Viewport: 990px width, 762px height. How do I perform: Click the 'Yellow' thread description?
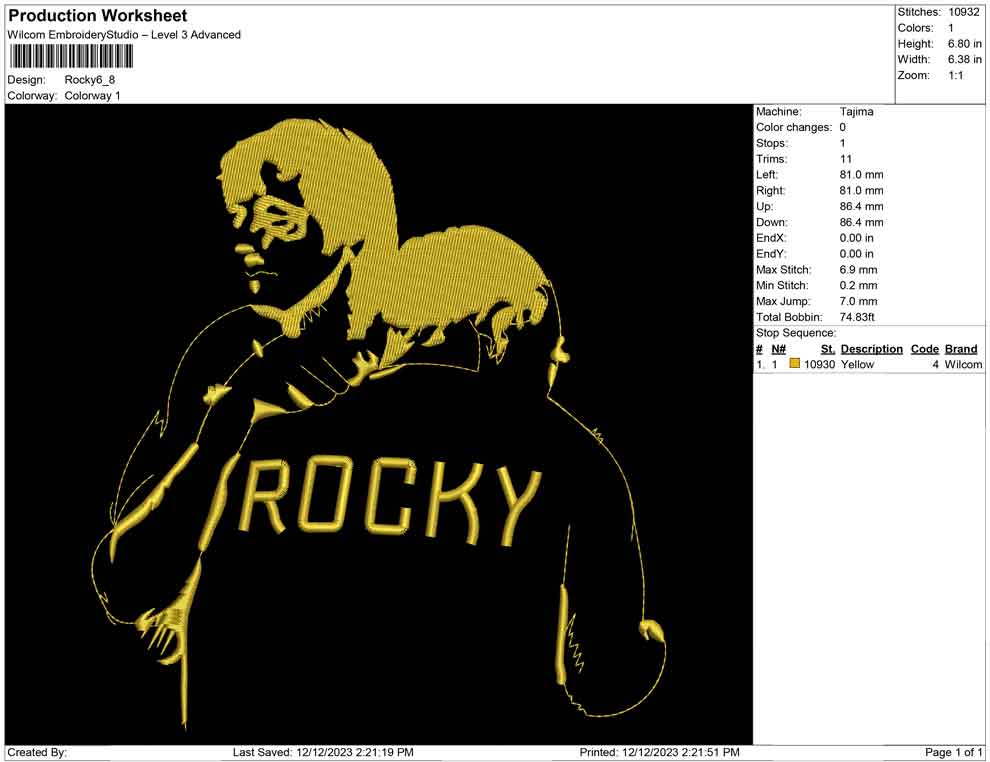[x=857, y=364]
